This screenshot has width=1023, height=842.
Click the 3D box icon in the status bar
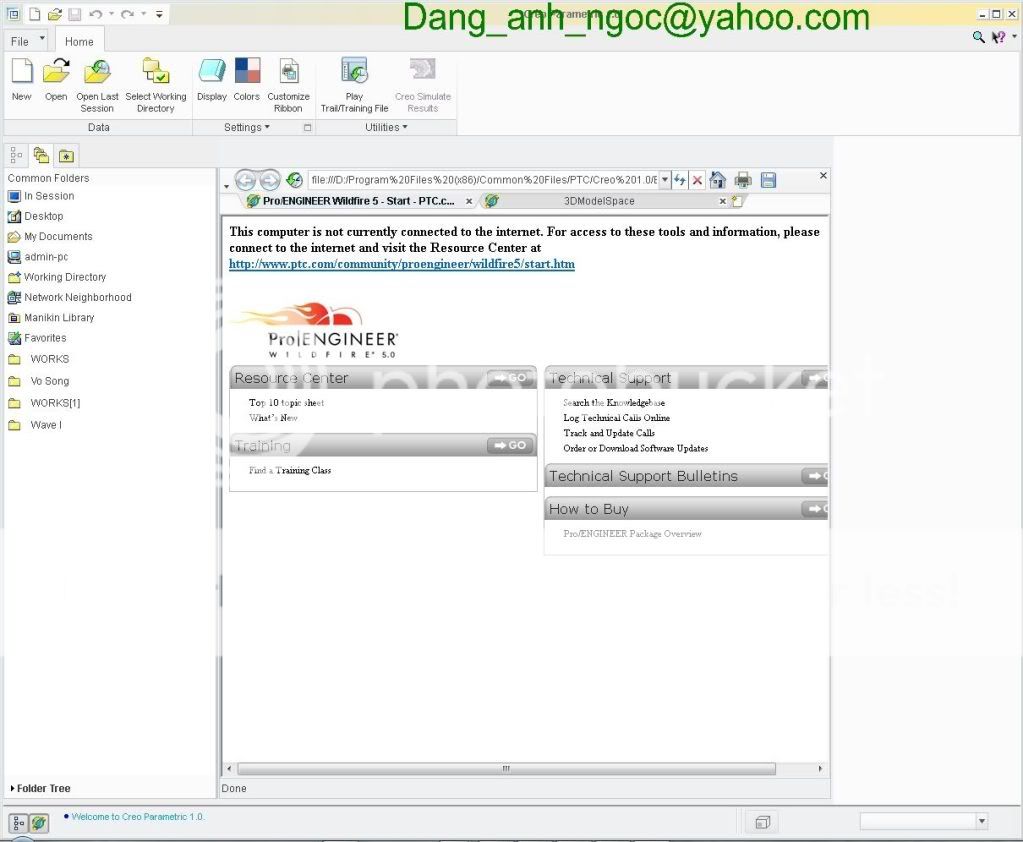click(762, 822)
